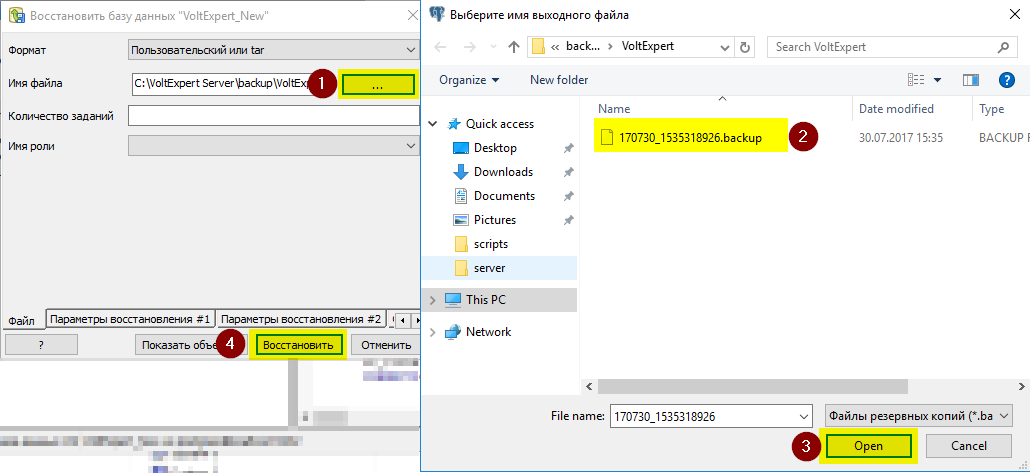Viewport: 1030px width, 473px height.
Task: Click the '?' help button in restore dialog
Action: pyautogui.click(x=41, y=345)
